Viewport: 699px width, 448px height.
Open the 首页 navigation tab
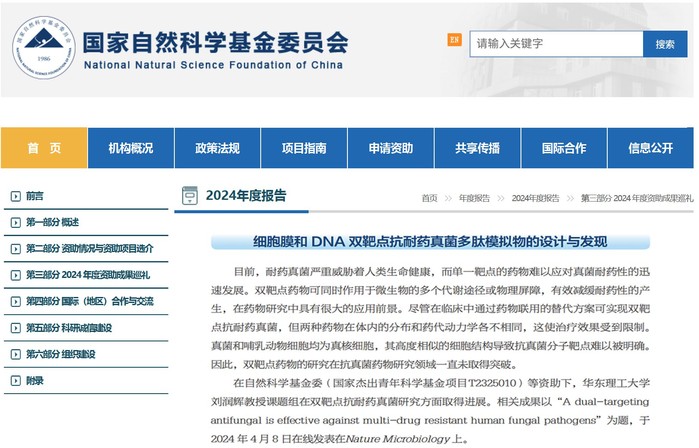pos(44,148)
